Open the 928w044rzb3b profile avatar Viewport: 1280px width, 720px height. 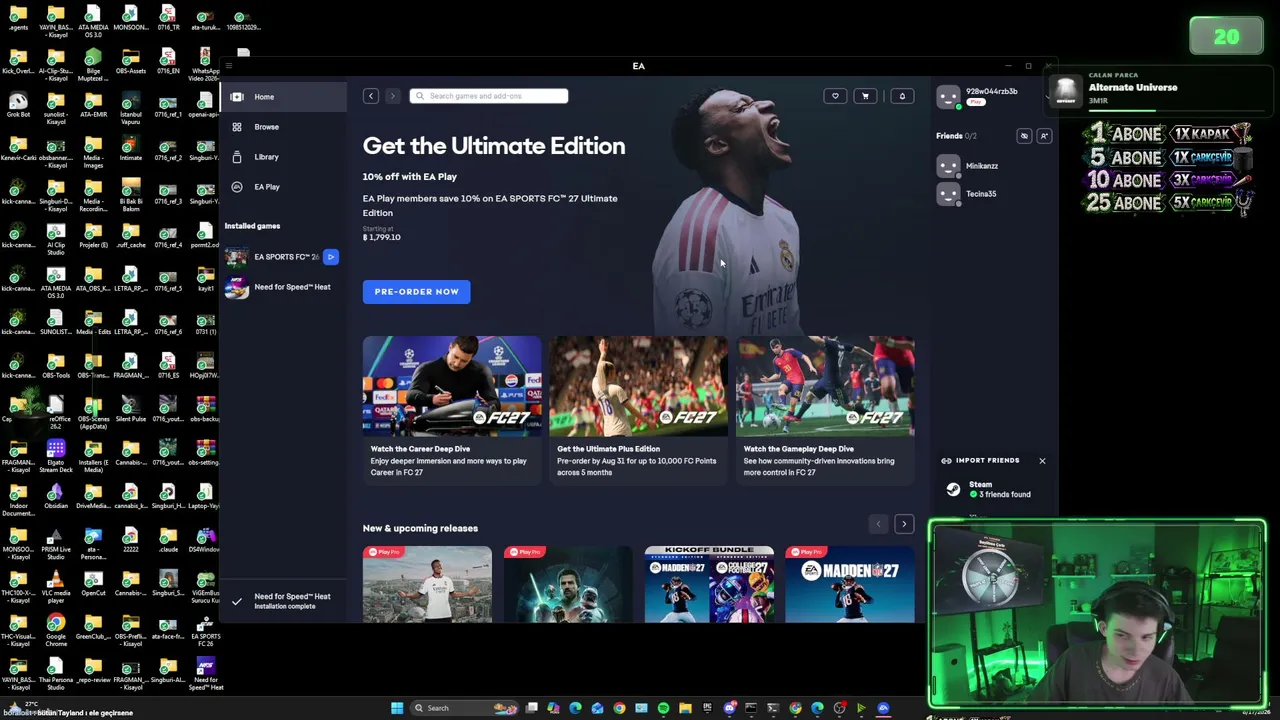948,96
